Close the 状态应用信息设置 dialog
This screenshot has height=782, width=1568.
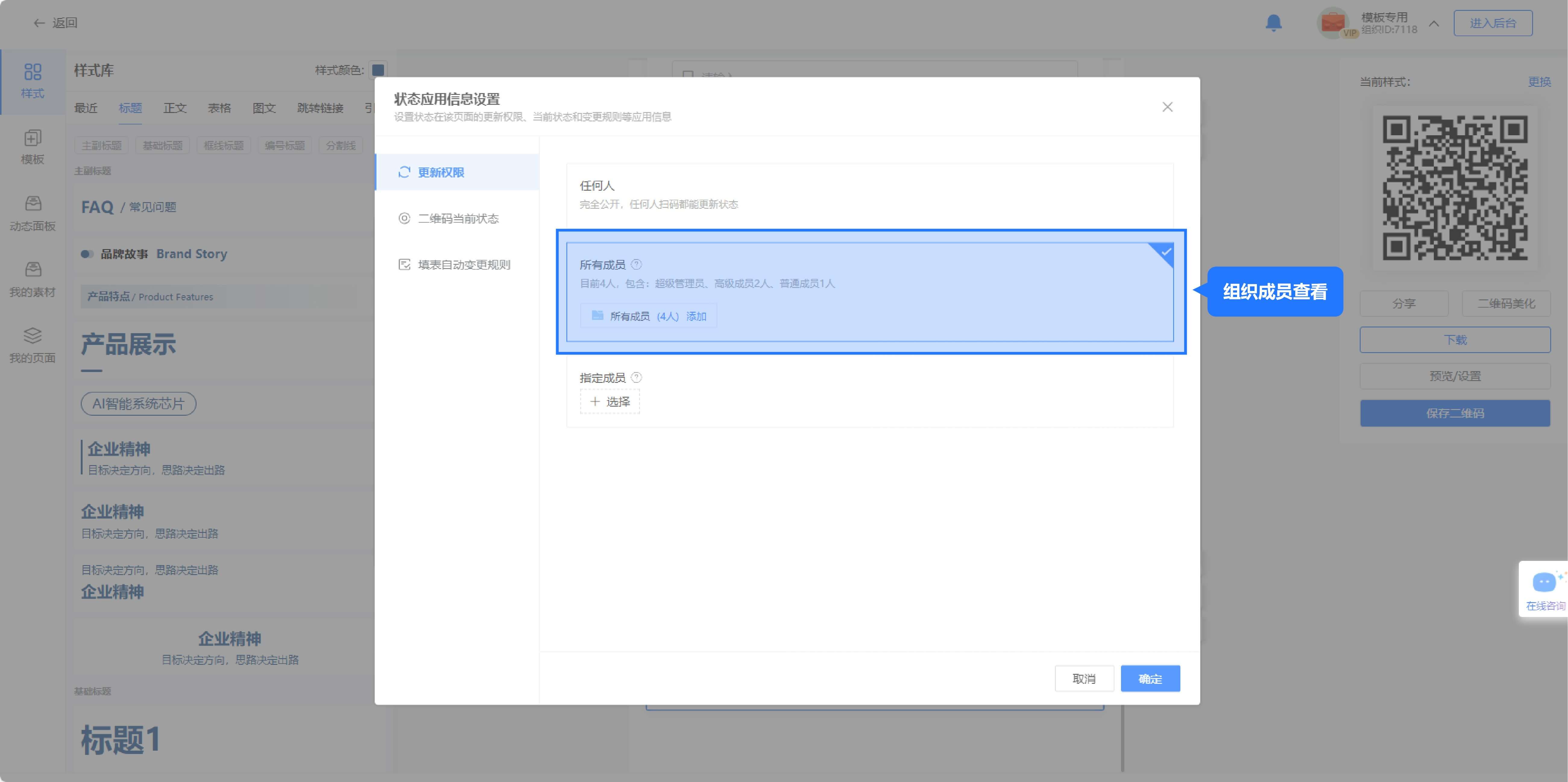coord(1167,107)
